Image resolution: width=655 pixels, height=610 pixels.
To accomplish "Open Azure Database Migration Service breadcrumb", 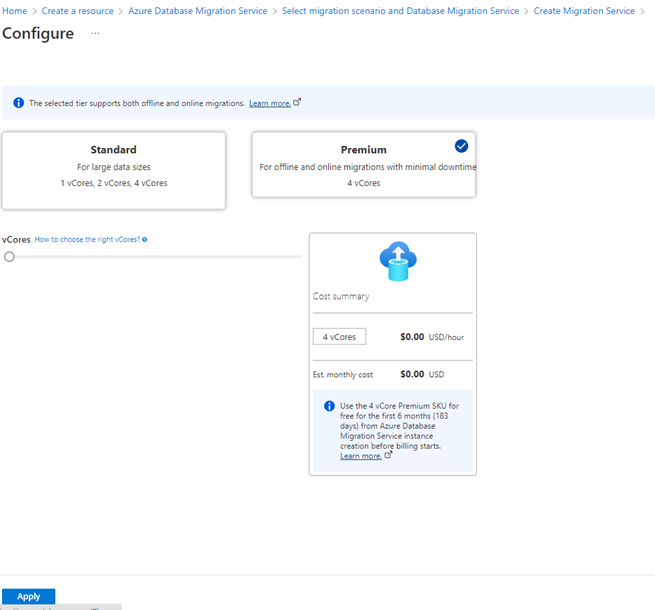I will (198, 11).
